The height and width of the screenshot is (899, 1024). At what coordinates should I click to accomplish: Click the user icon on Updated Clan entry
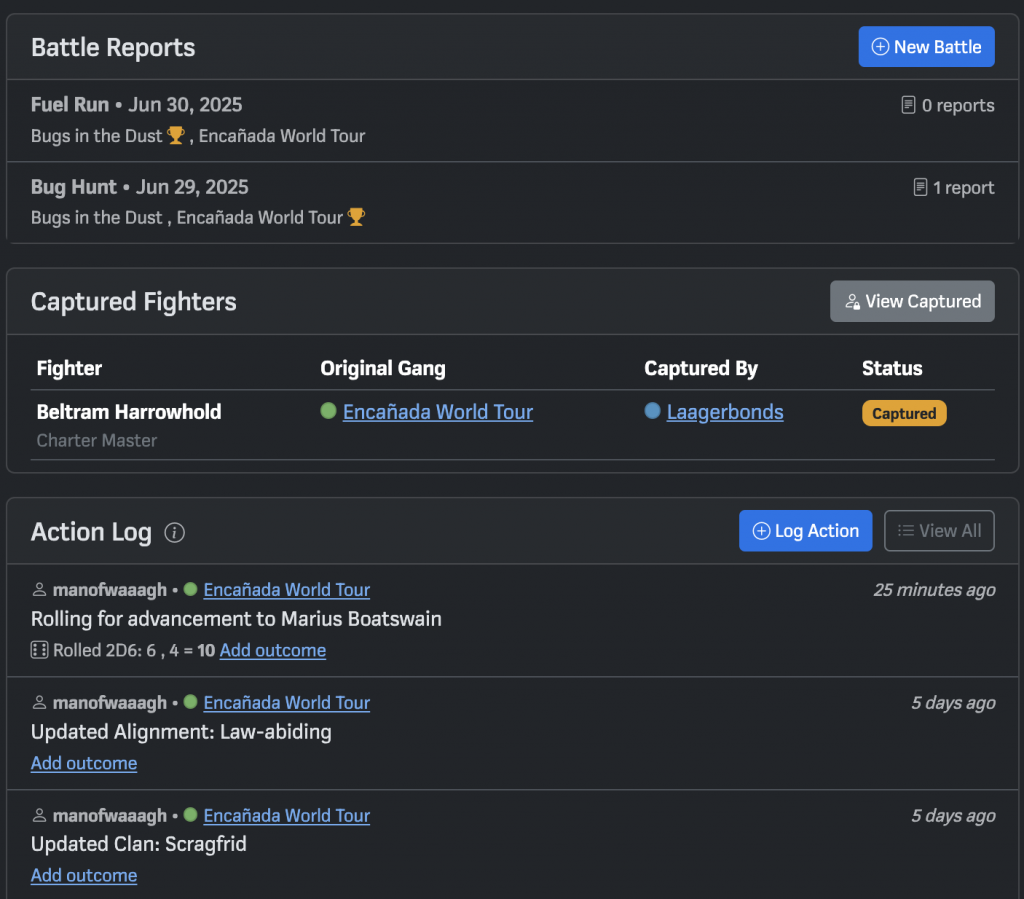(x=40, y=816)
